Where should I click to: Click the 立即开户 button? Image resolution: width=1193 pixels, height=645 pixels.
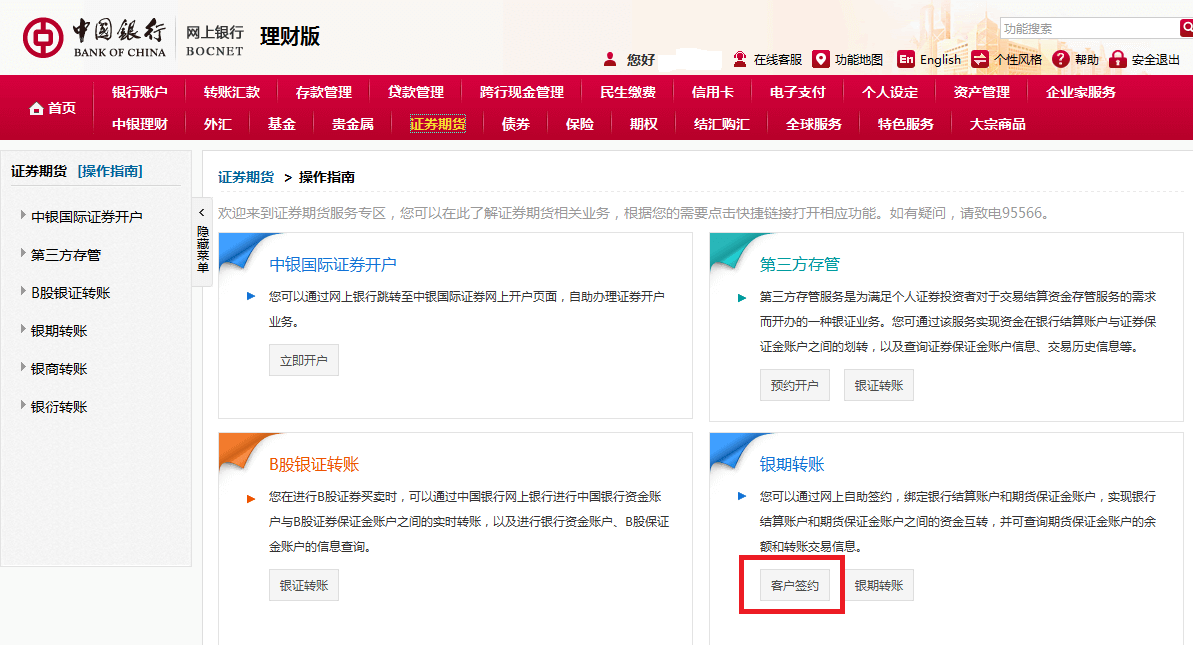click(304, 361)
